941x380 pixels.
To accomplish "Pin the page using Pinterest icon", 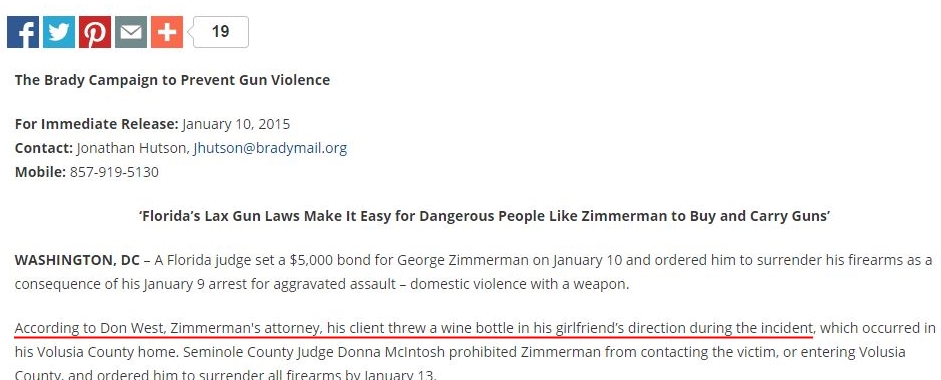I will pyautogui.click(x=95, y=32).
